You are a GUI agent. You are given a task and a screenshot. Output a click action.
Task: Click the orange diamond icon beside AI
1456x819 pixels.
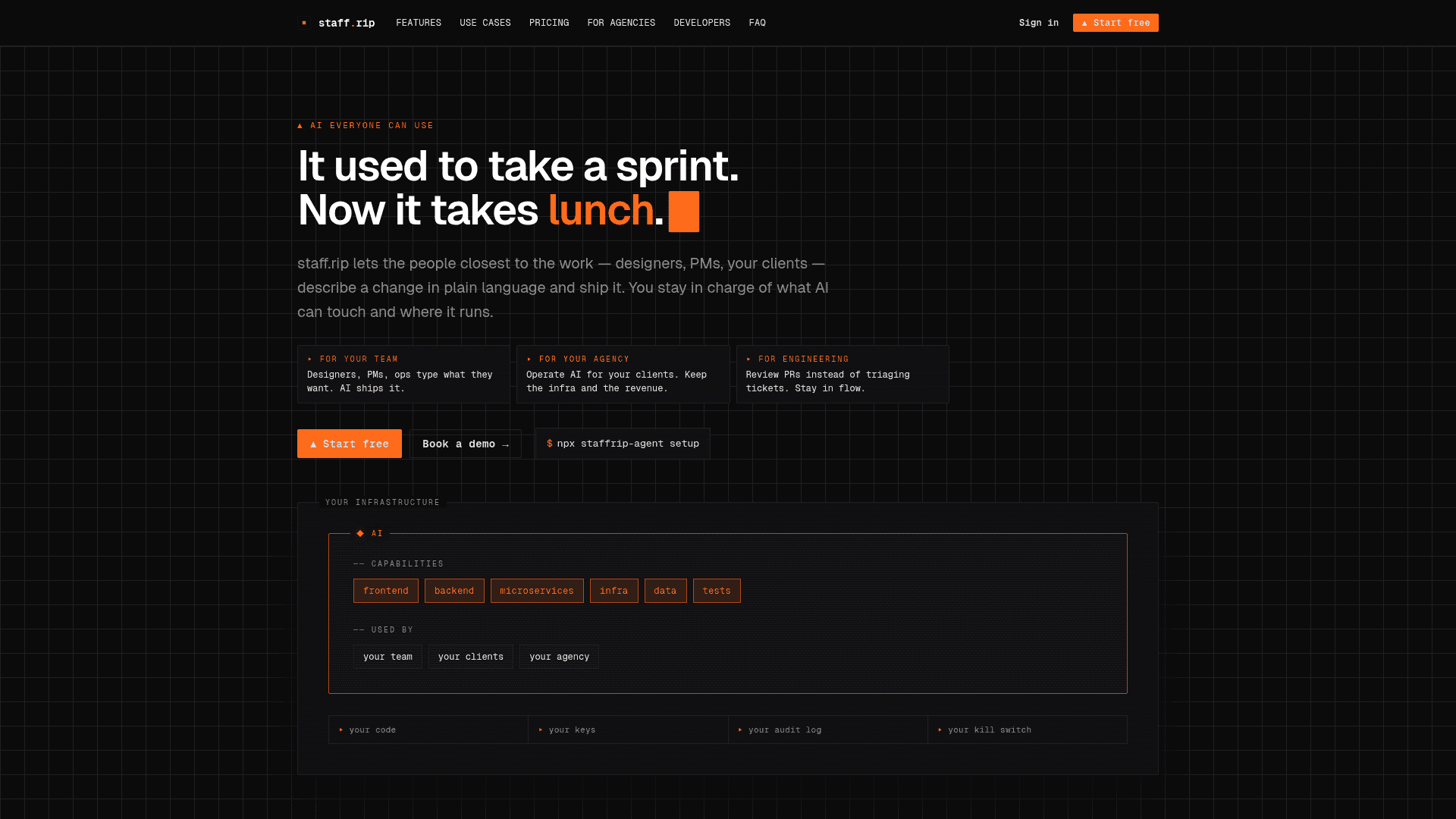coord(360,533)
